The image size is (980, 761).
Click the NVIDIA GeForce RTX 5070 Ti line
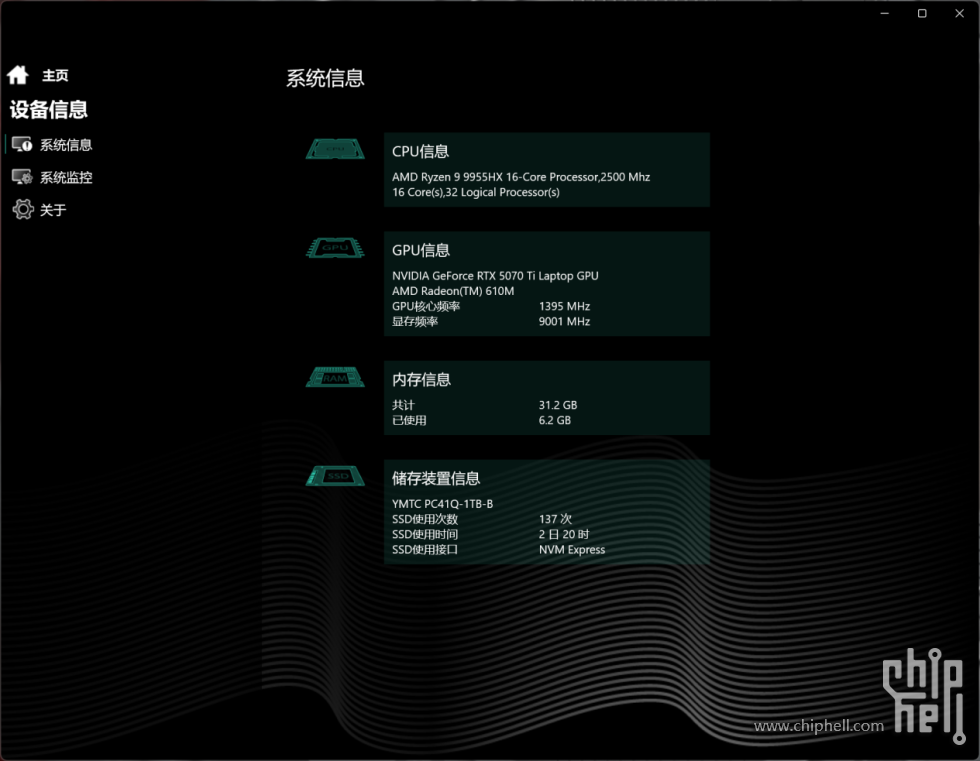[495, 276]
